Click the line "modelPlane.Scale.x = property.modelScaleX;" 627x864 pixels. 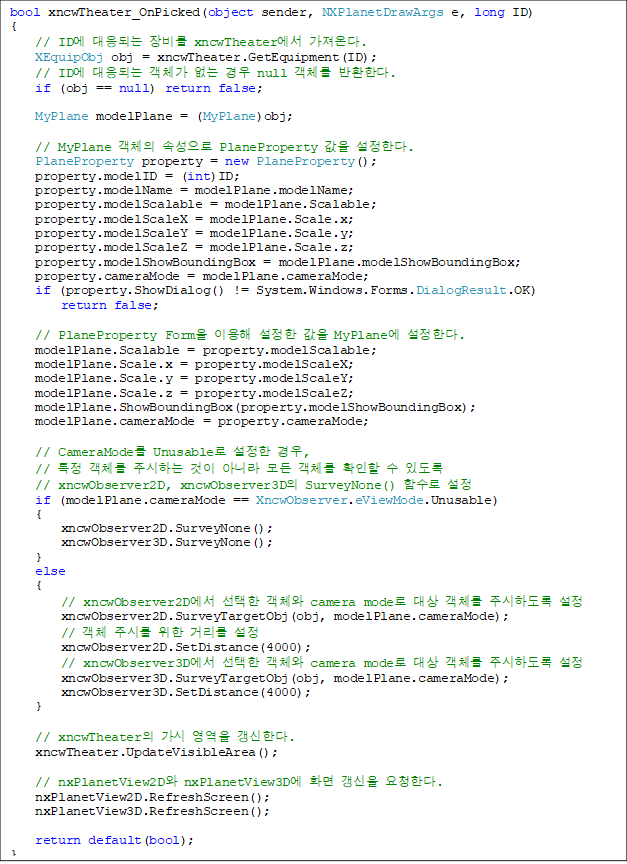click(x=194, y=365)
